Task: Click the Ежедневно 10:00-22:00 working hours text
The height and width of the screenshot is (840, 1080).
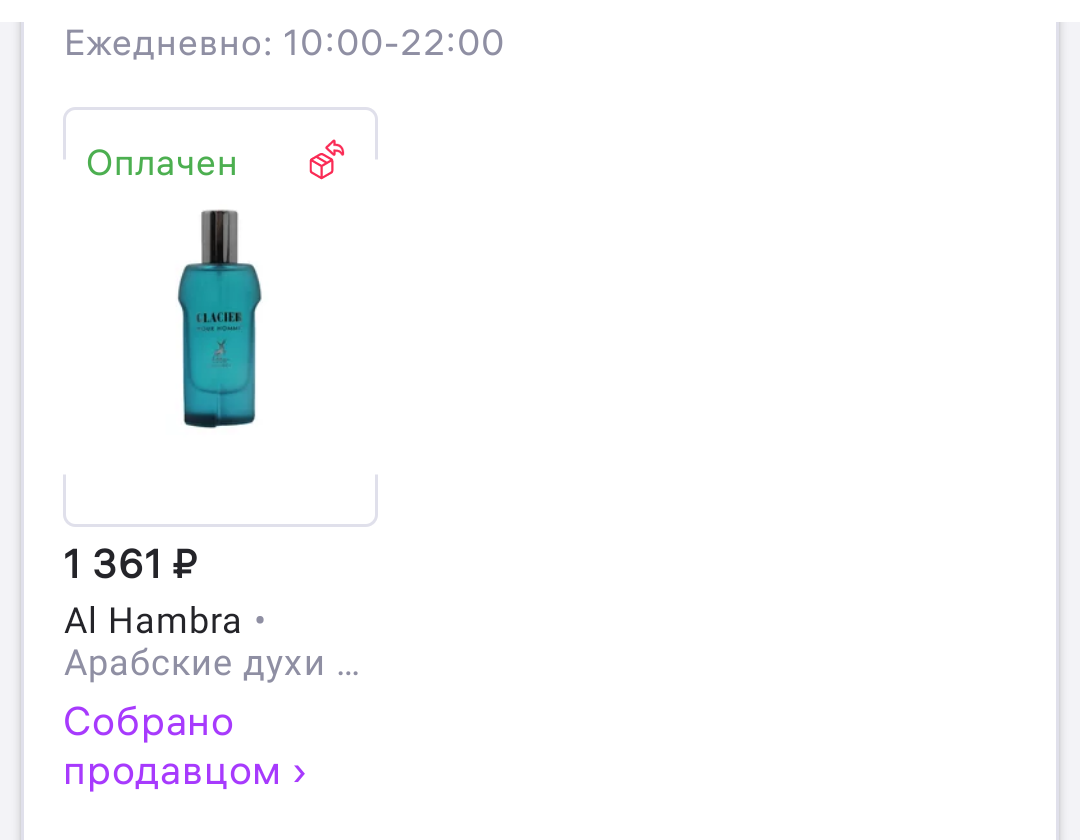Action: click(284, 43)
